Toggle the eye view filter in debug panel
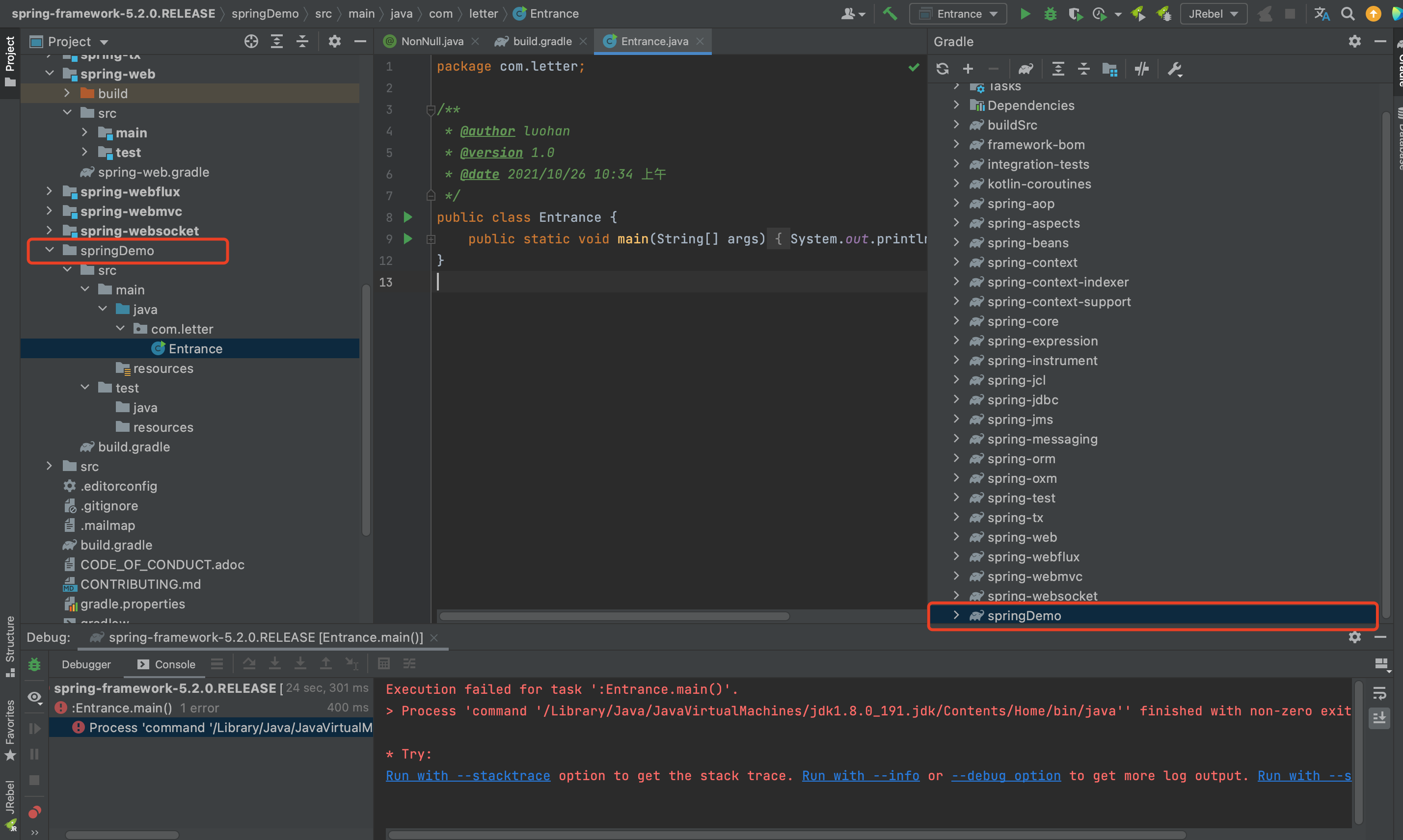Screen dimensions: 1403x840 (34, 697)
